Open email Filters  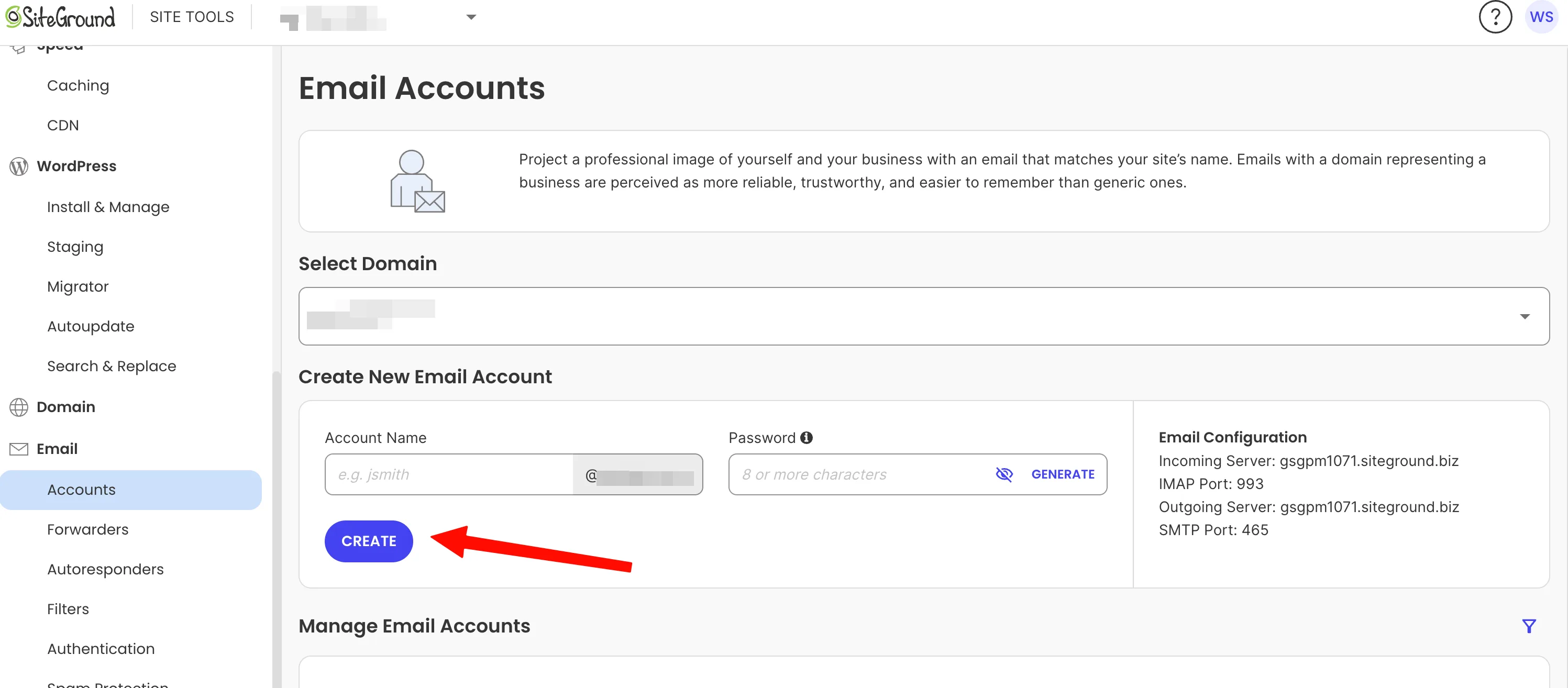tap(68, 609)
